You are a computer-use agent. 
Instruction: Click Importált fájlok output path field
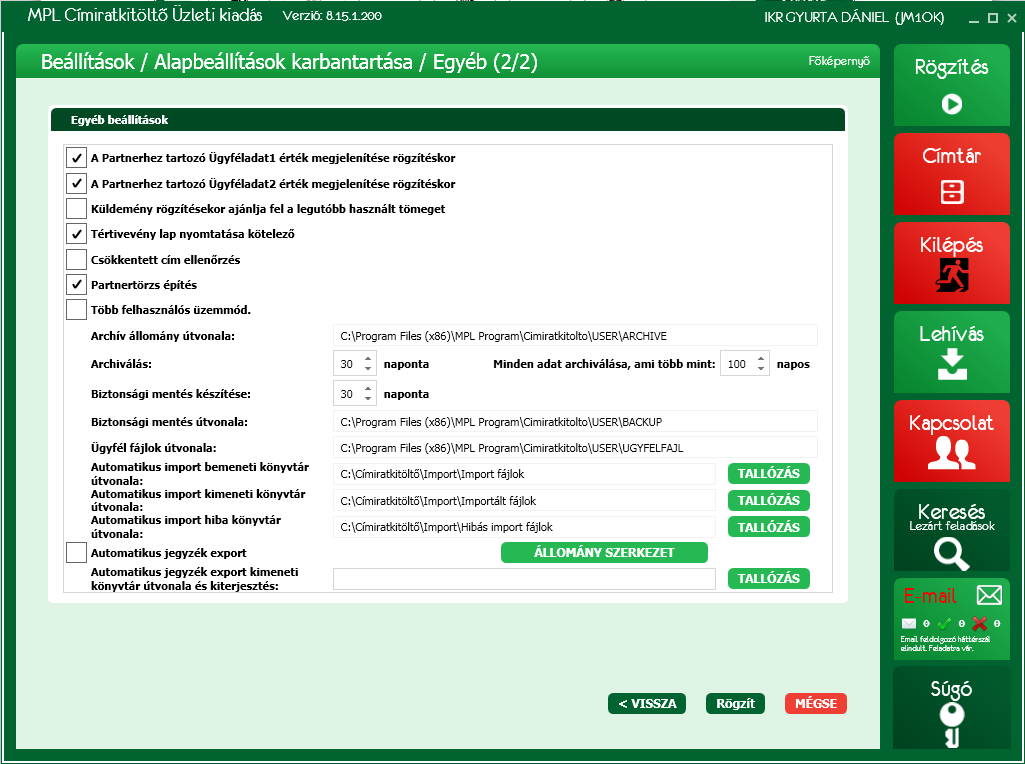(524, 501)
